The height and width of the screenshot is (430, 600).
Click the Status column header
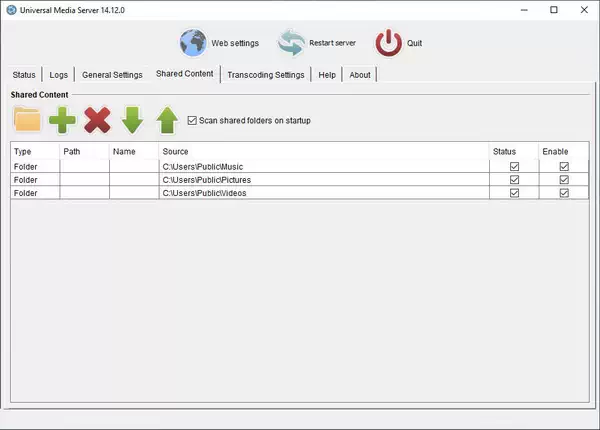(x=514, y=151)
